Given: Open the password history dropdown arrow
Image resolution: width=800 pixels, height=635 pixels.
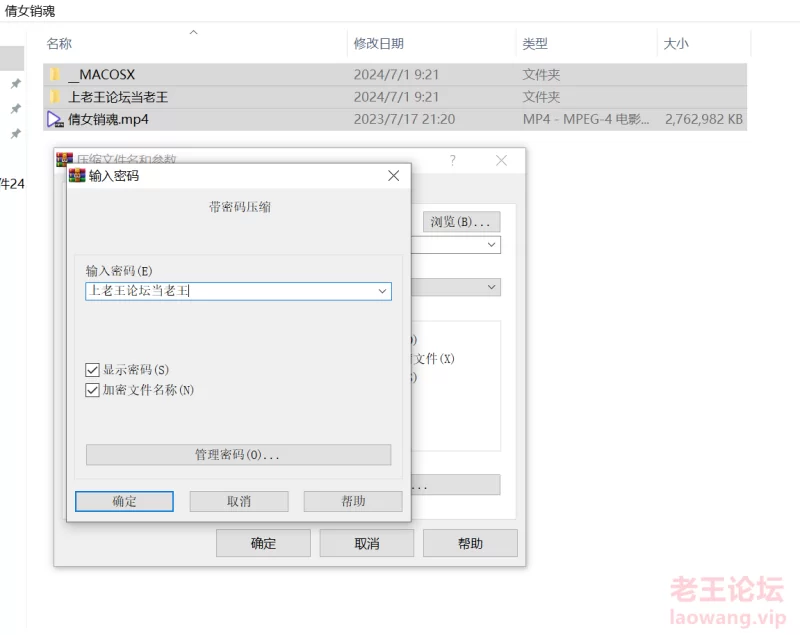Looking at the screenshot, I should click(382, 291).
